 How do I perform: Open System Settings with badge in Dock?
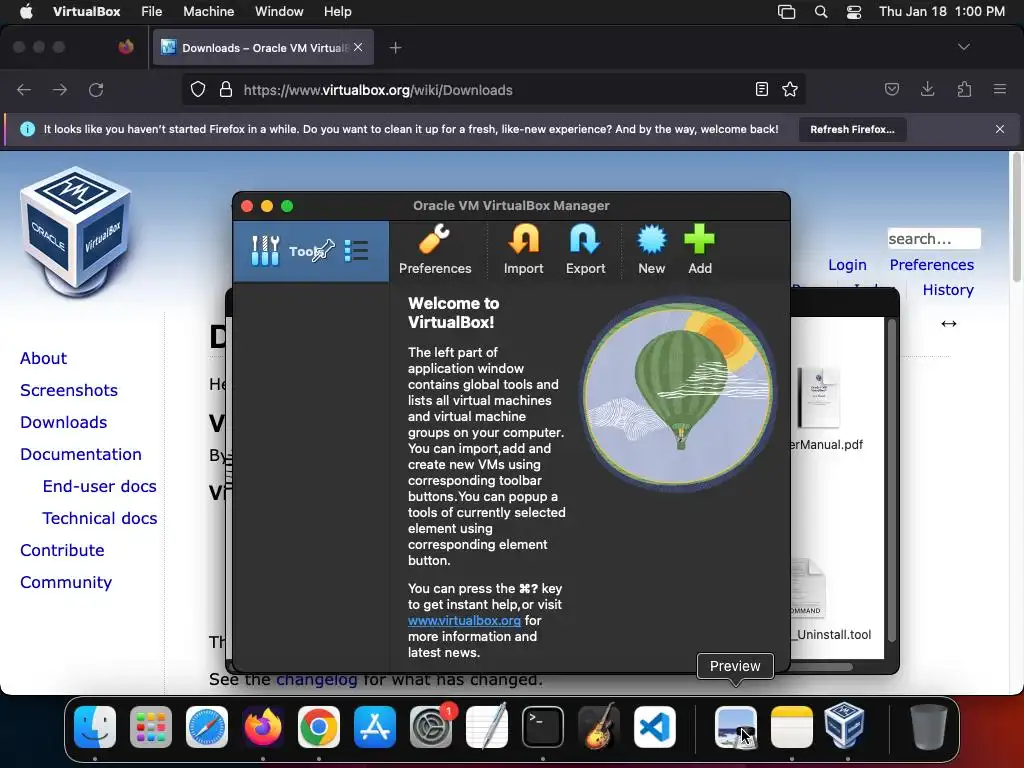pyautogui.click(x=431, y=727)
